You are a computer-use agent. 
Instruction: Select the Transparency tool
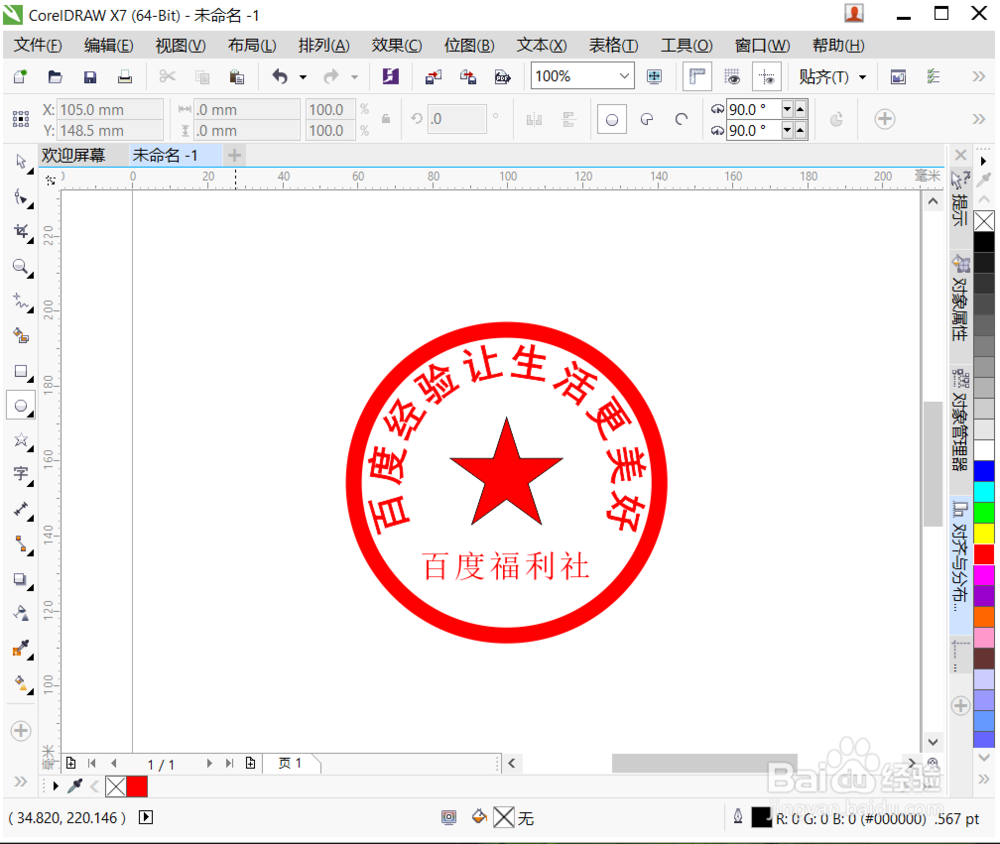point(21,614)
